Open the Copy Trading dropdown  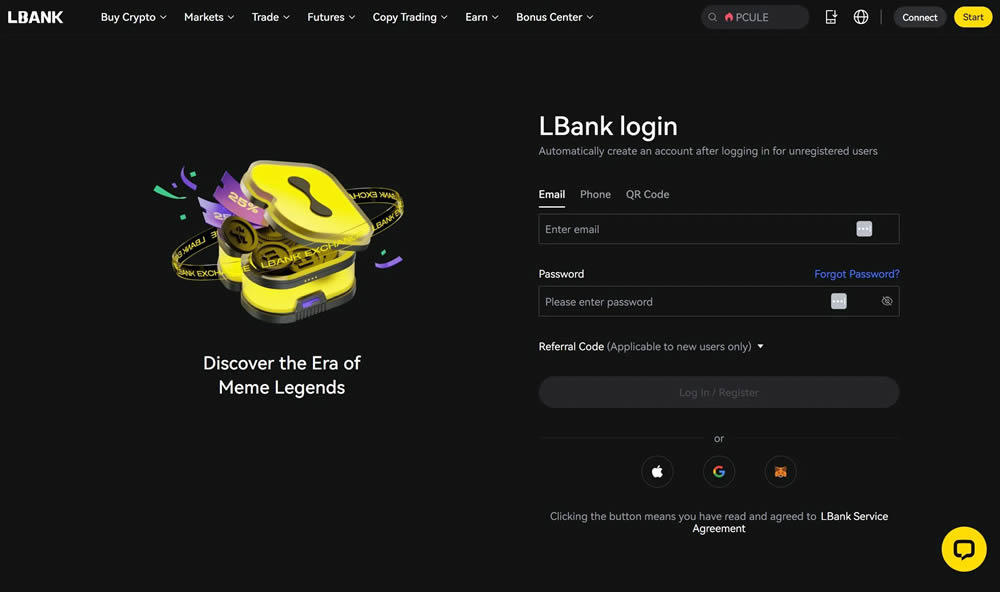click(x=410, y=17)
